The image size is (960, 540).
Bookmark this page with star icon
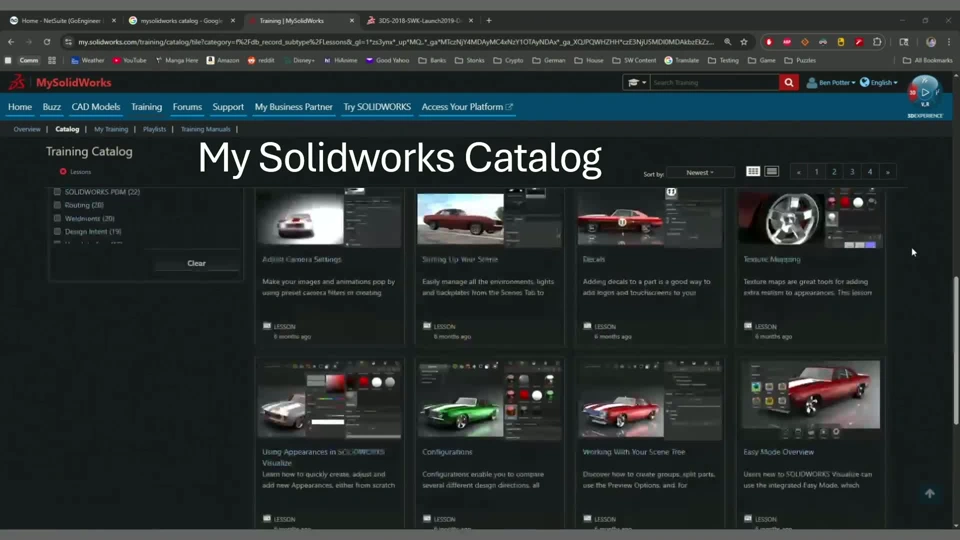coord(744,42)
